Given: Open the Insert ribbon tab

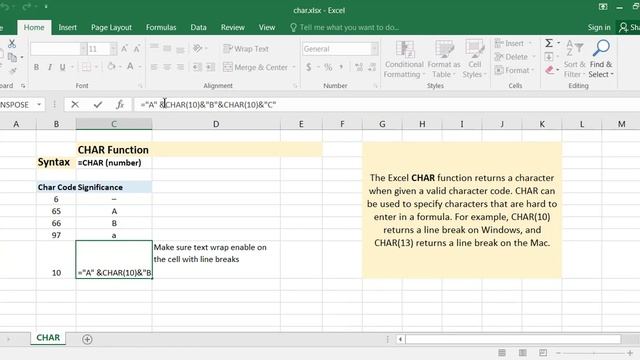Looking at the screenshot, I should coord(67,27).
